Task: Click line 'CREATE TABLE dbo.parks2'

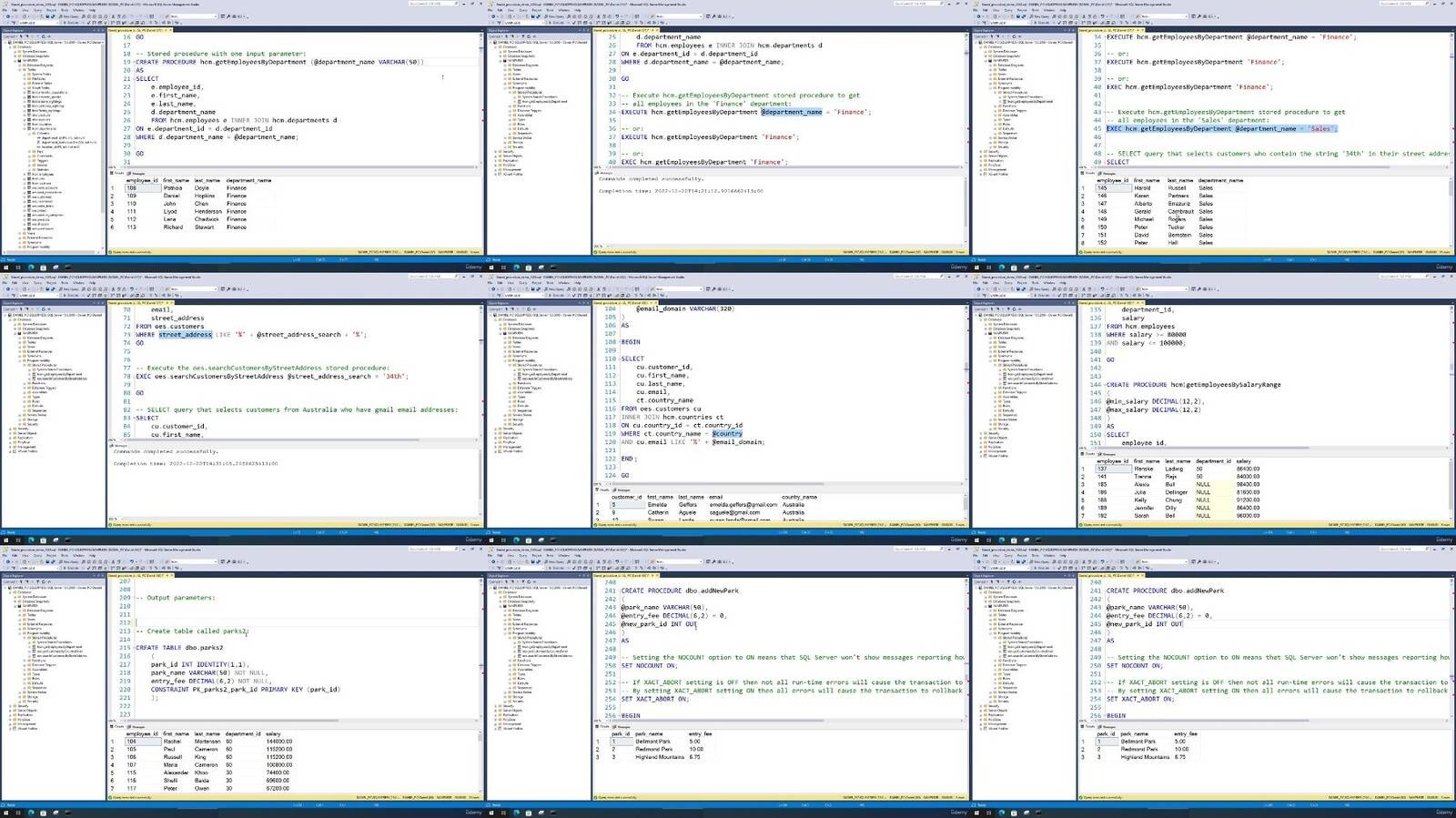Action: coord(179,648)
